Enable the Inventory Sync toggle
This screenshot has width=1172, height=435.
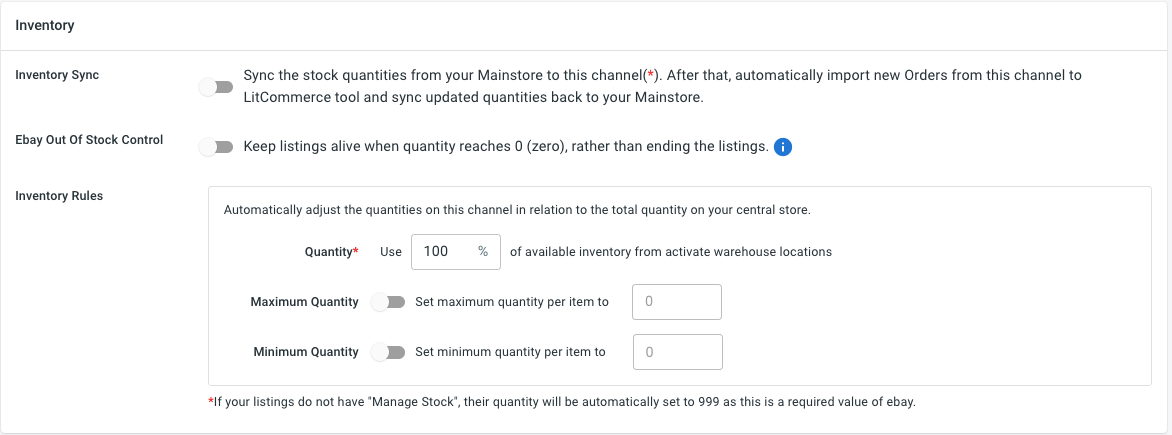[x=217, y=87]
